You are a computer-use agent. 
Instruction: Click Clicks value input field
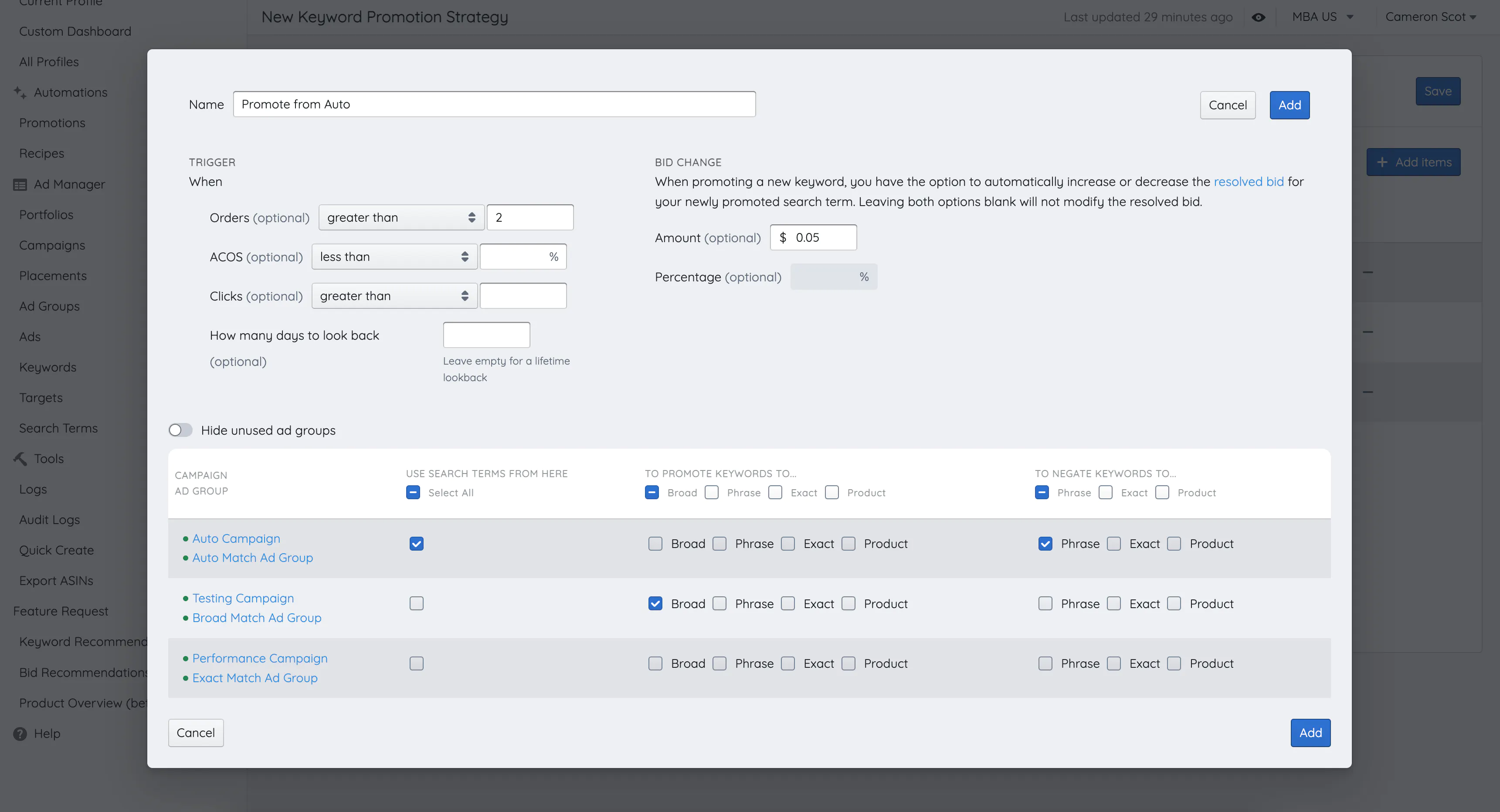pos(523,296)
